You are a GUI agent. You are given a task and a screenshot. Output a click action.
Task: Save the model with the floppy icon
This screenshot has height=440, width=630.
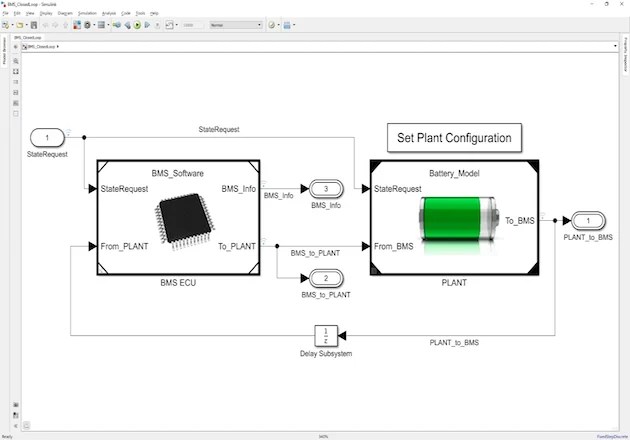34,25
